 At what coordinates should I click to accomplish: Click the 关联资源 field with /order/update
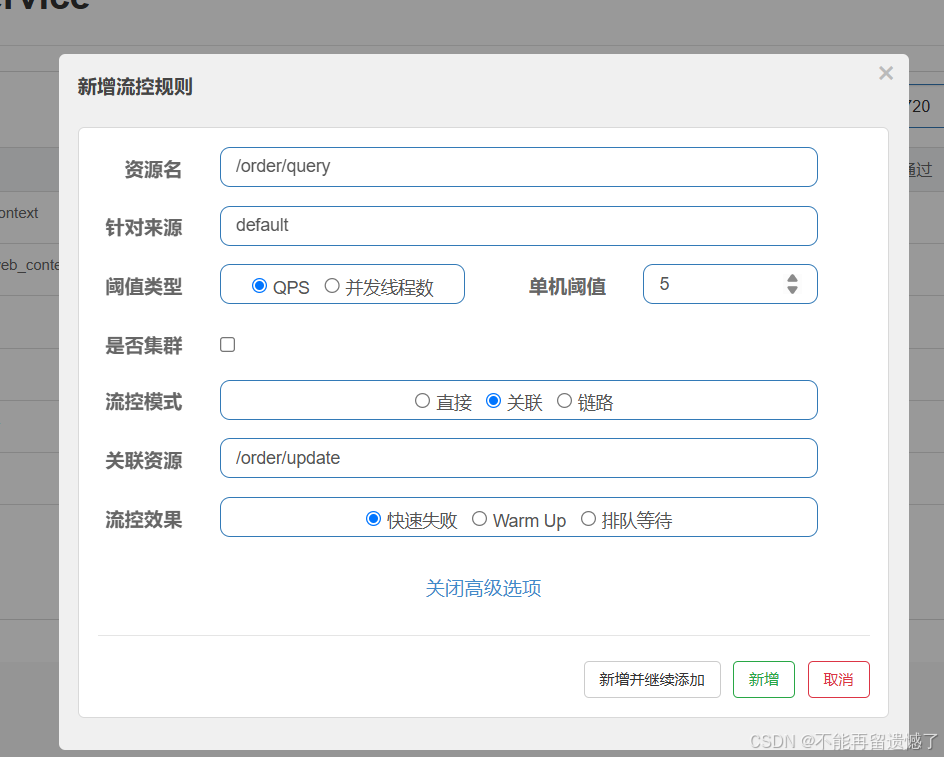click(518, 458)
